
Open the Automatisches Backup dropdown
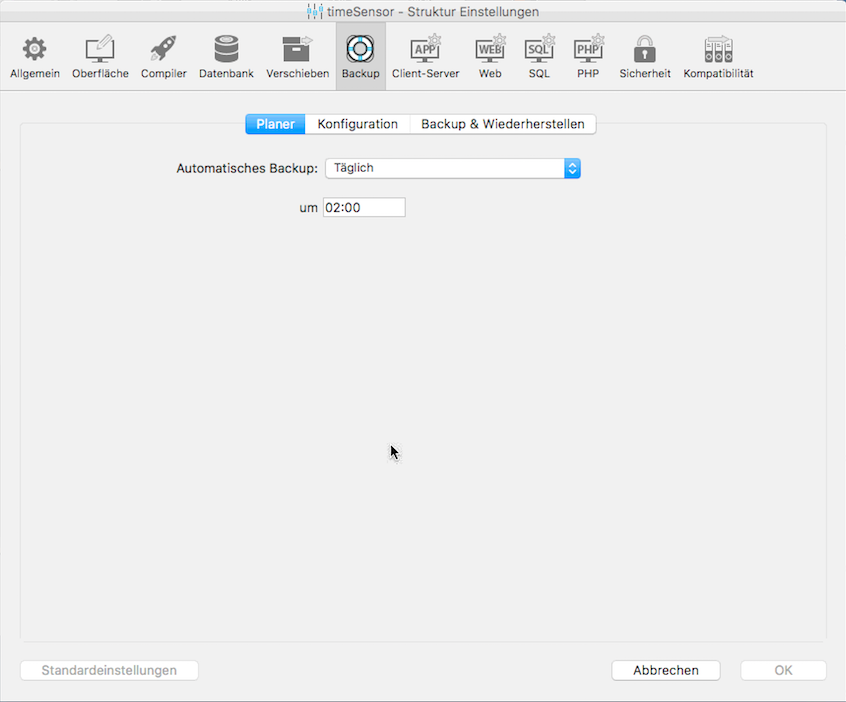(453, 168)
